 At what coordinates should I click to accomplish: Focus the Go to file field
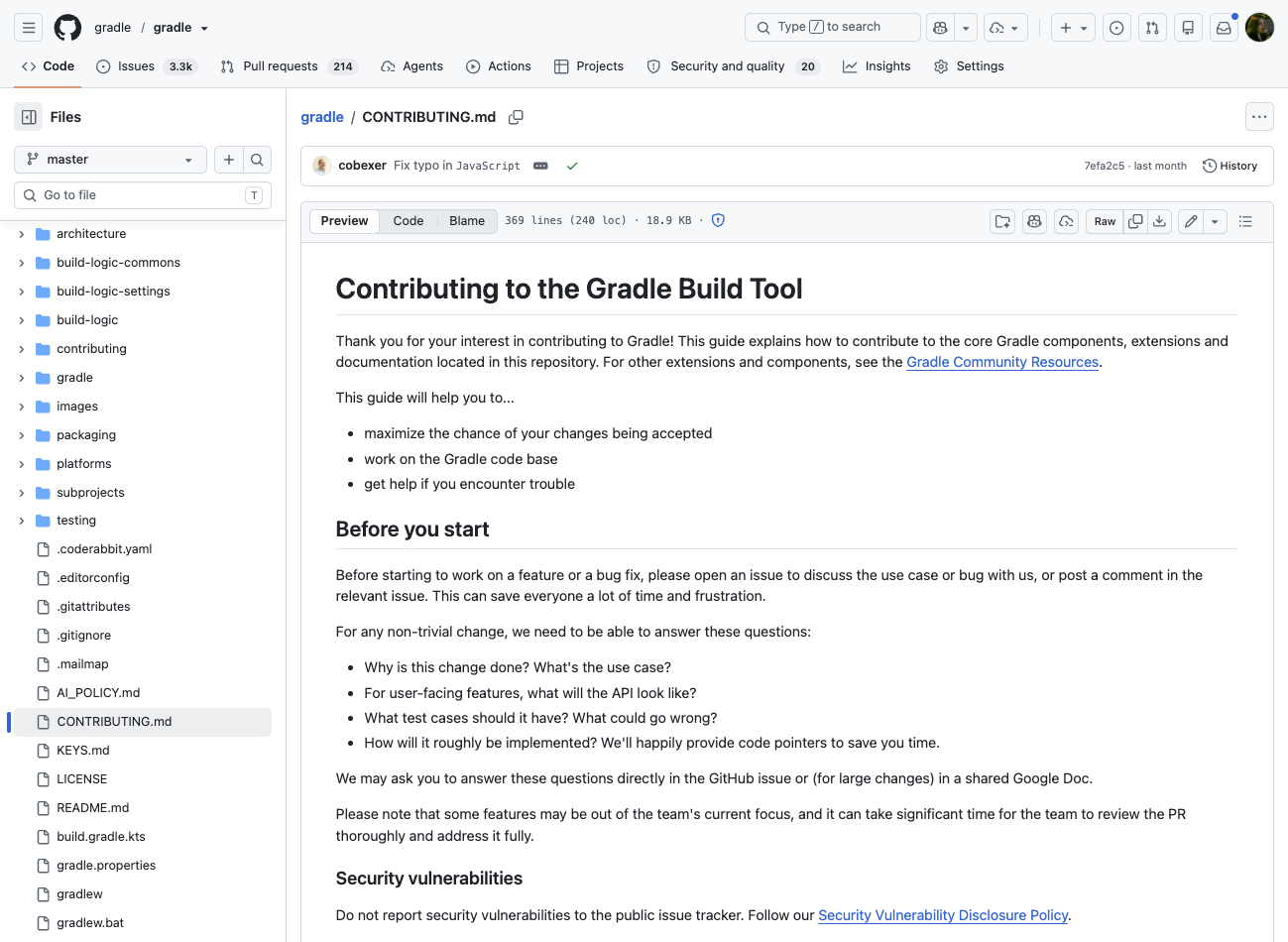coord(143,195)
